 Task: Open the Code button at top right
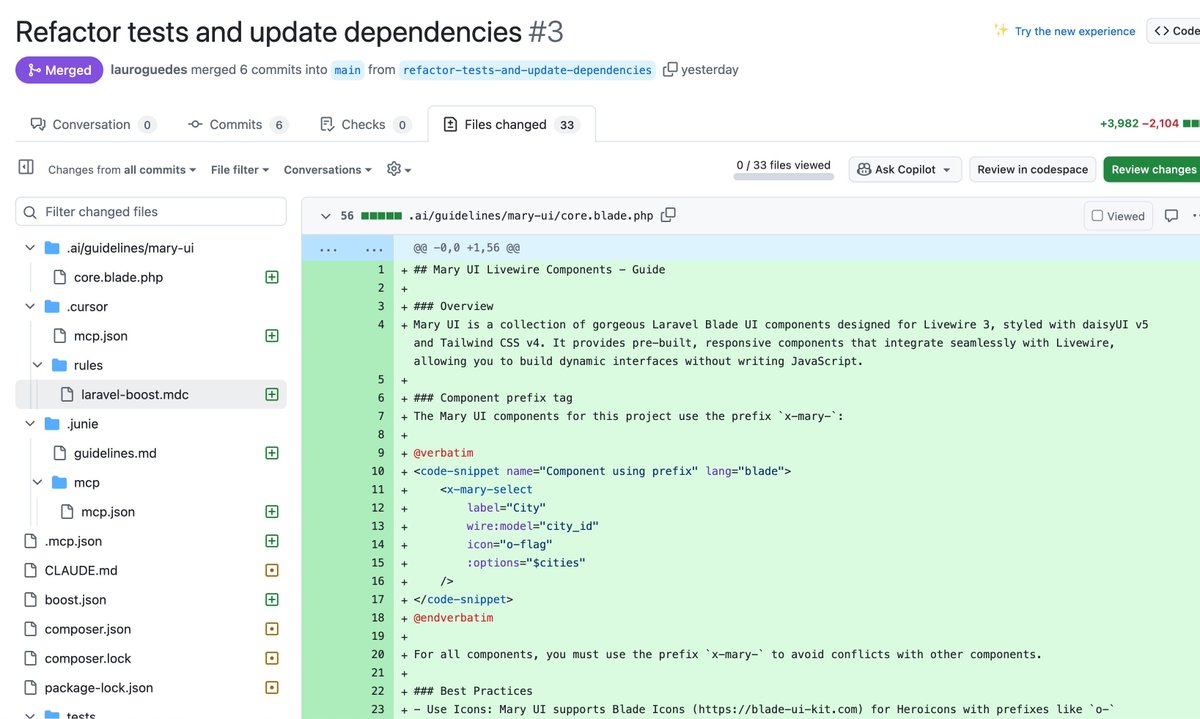click(x=1175, y=31)
